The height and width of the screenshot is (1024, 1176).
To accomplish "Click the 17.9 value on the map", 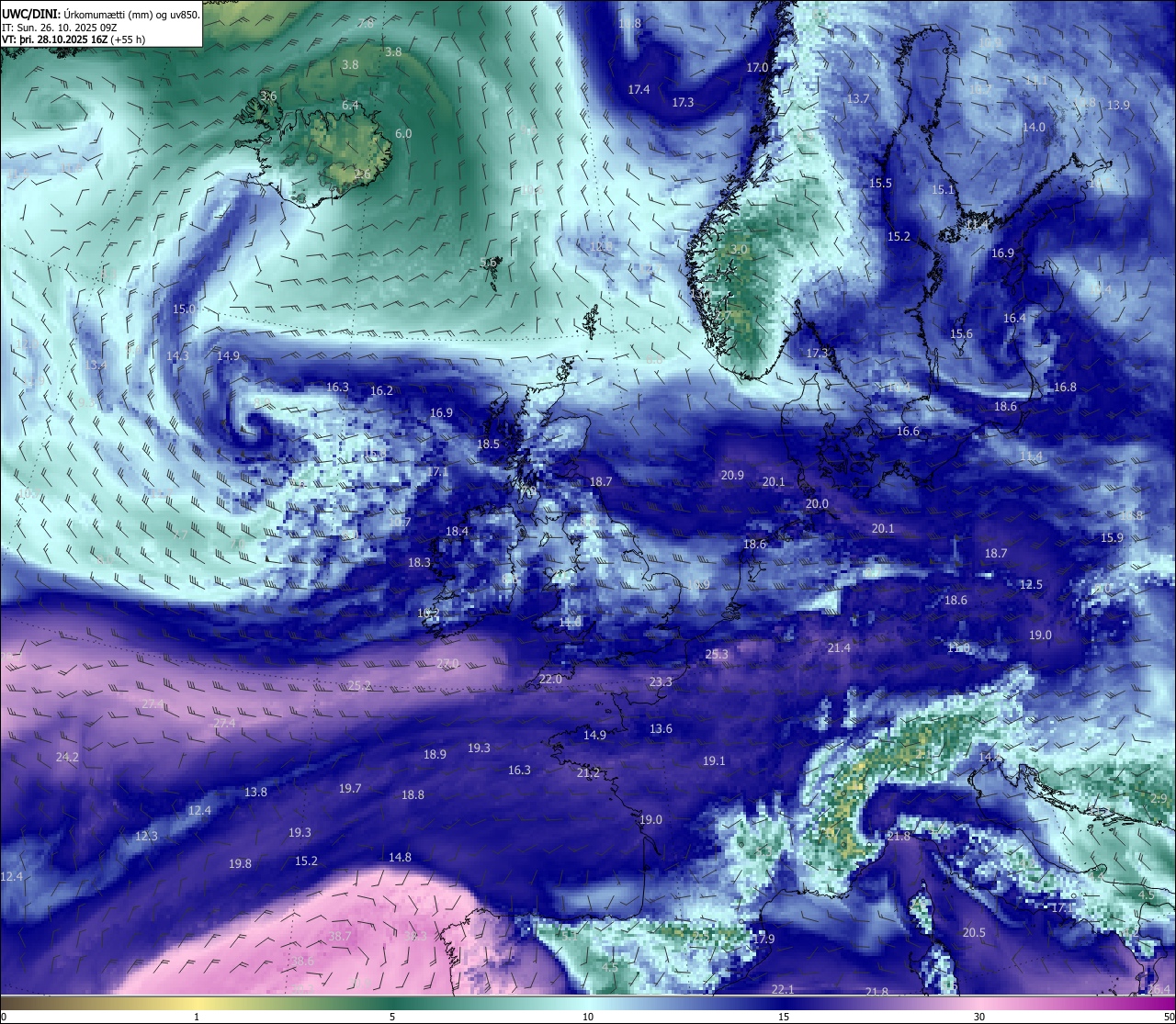I will pos(763,939).
